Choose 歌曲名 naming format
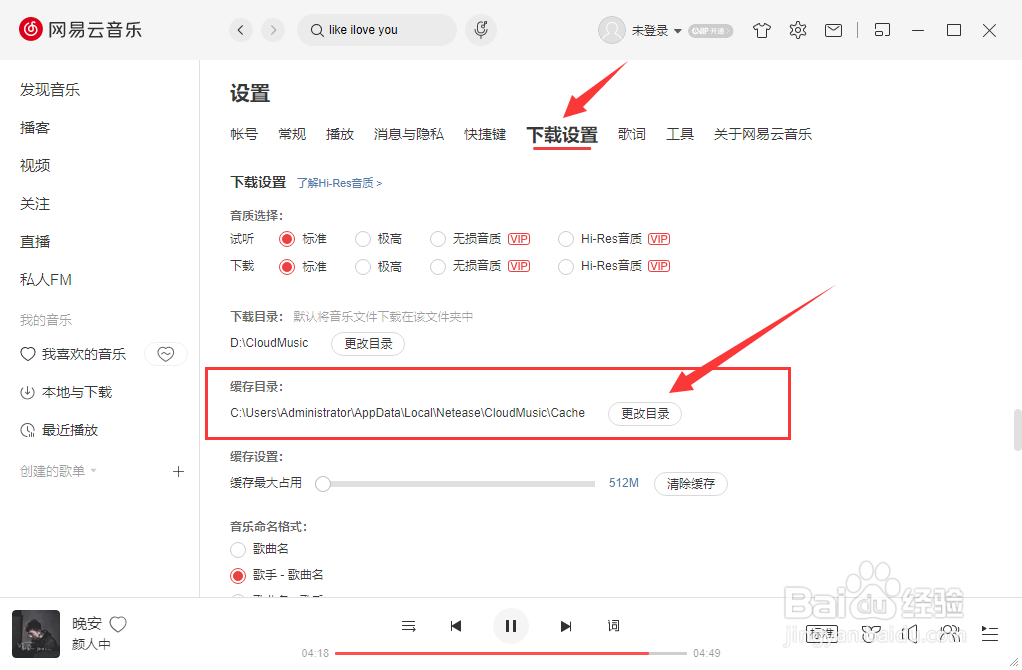The image size is (1022, 670). 238,549
